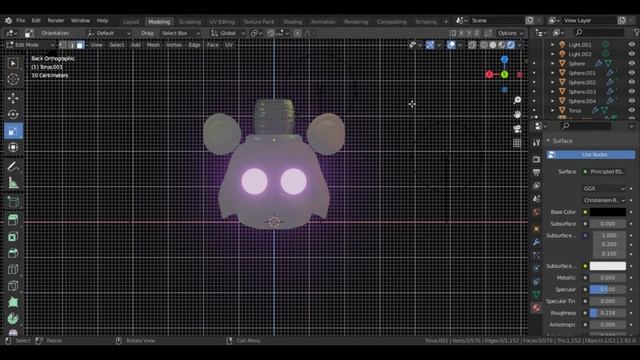The image size is (640, 360).
Task: Choose the Poly Build tool
Action: click(13, 302)
